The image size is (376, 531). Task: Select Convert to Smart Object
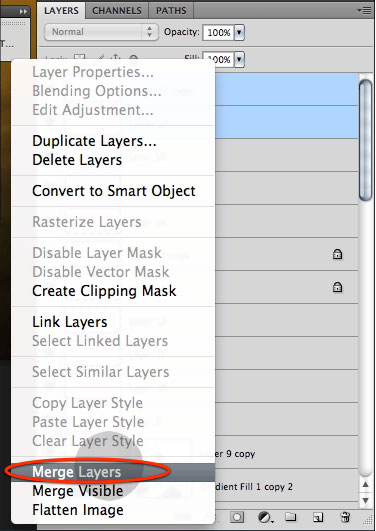coord(114,191)
